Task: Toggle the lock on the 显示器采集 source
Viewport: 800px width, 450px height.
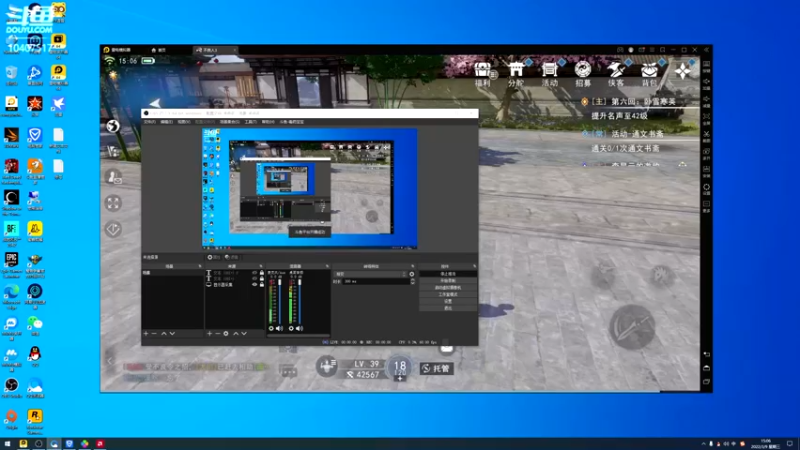Action: pos(262,285)
